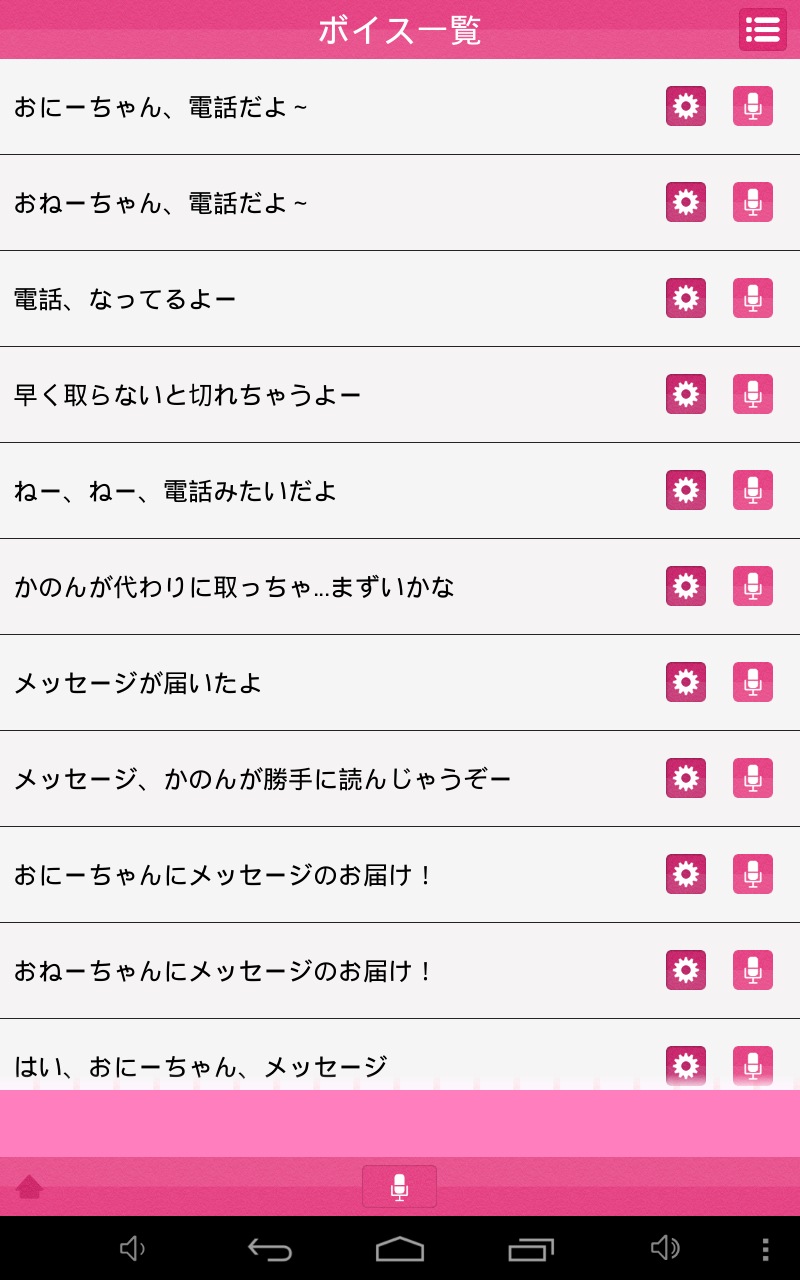Open gear settings for メッセージが届いたよ
800x1280 pixels.
[686, 682]
